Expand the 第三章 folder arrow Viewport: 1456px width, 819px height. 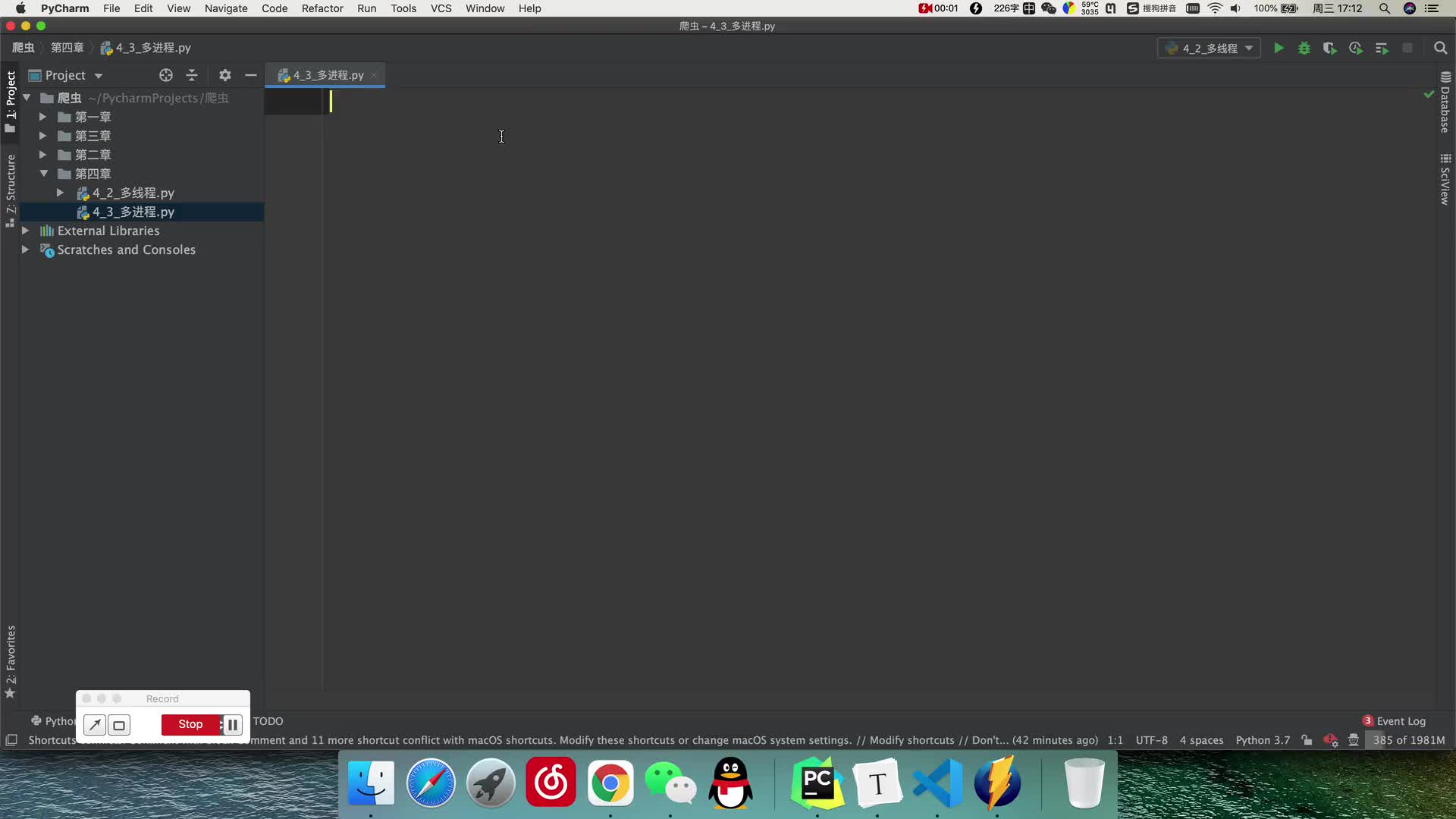(43, 136)
